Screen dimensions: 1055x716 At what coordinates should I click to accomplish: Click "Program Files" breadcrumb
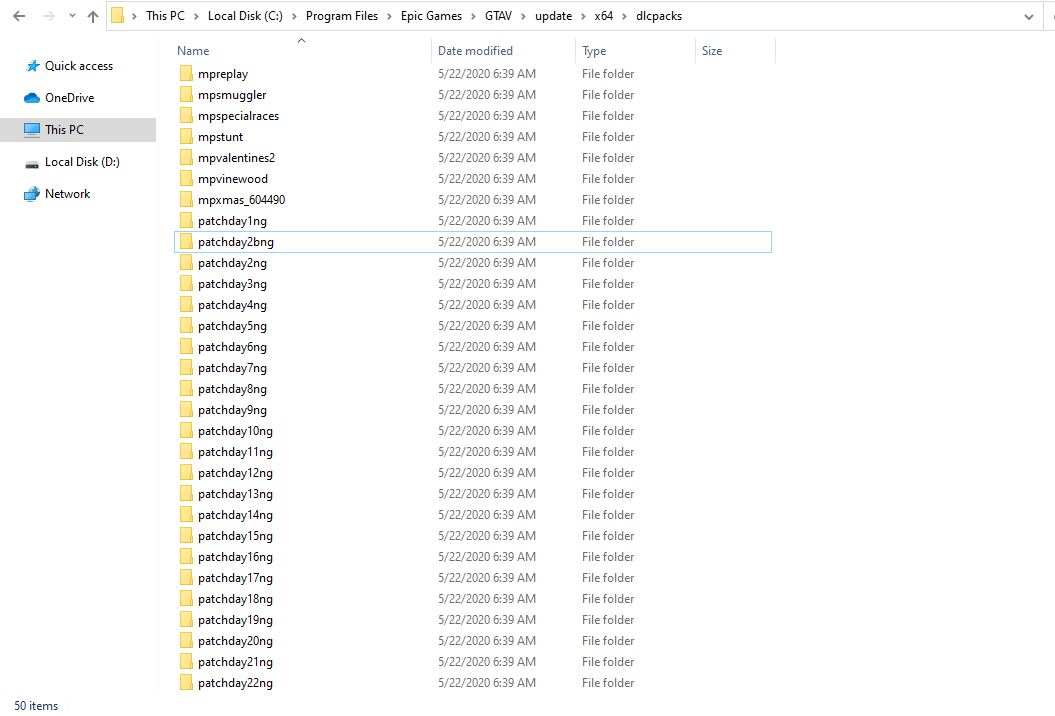(342, 15)
